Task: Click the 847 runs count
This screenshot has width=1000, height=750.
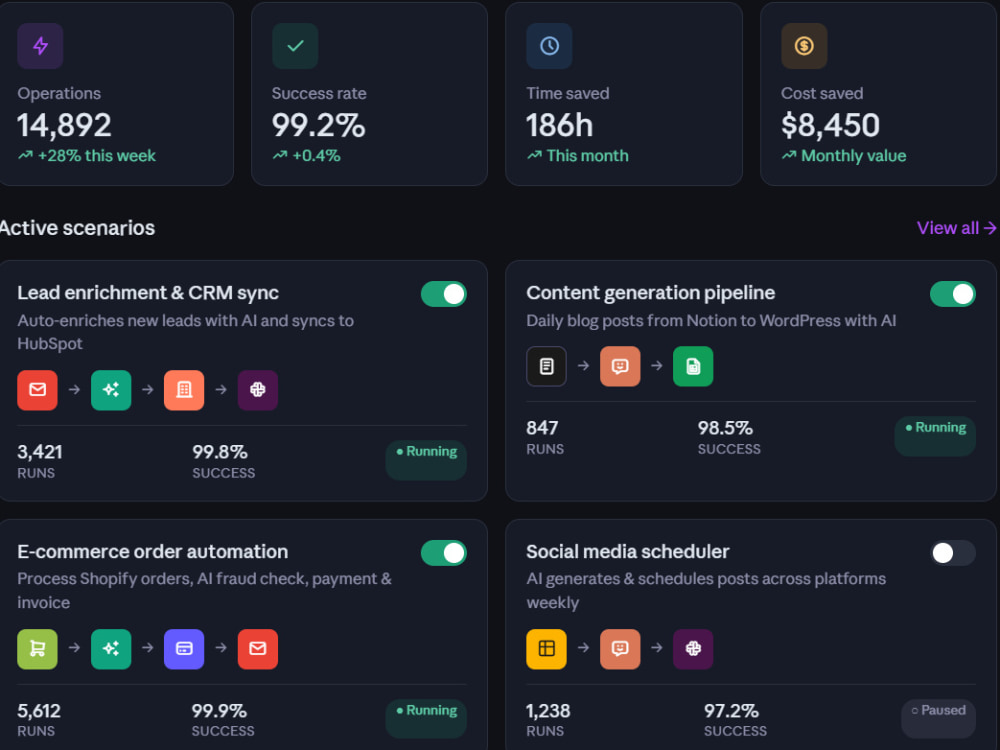Action: click(542, 428)
